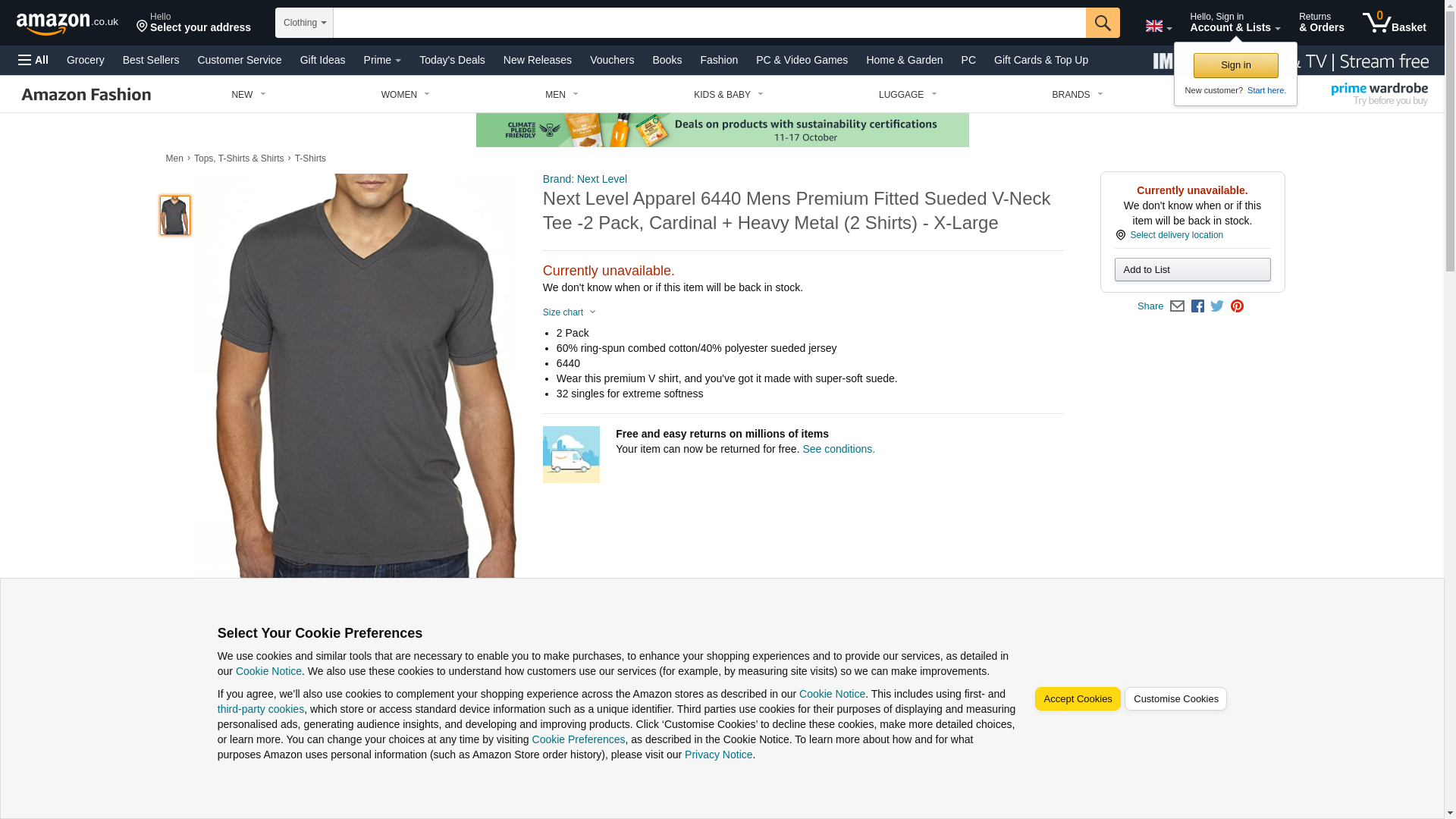
Task: Share product on Facebook
Action: pos(1197,306)
